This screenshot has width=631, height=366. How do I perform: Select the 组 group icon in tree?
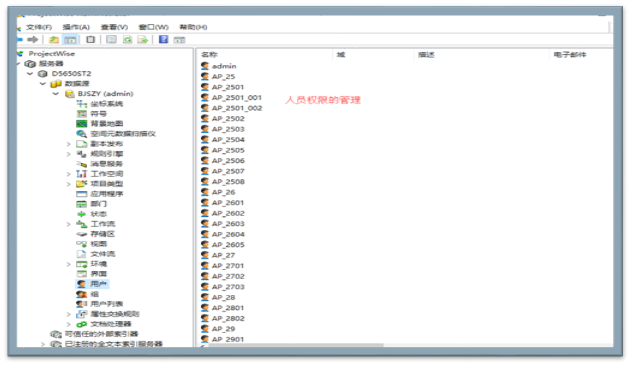[82, 294]
